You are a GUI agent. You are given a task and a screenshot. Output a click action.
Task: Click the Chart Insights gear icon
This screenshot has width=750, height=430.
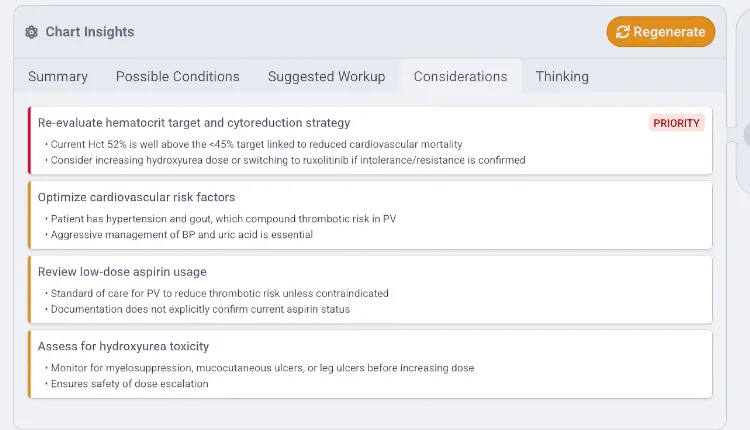click(x=32, y=32)
